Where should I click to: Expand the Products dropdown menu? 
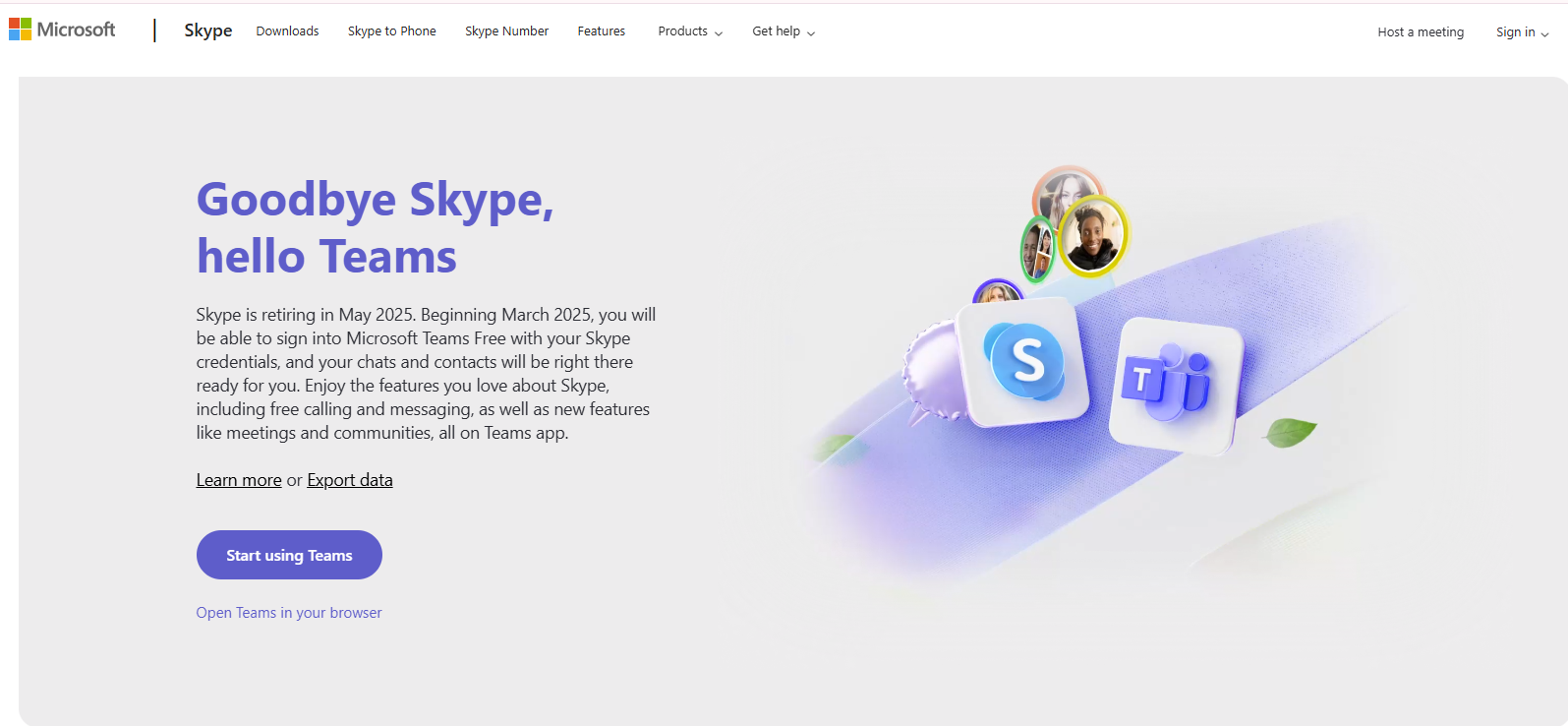pyautogui.click(x=690, y=31)
